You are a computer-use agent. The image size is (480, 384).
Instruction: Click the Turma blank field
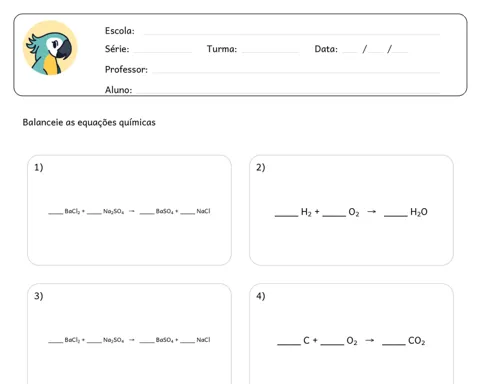[271, 52]
